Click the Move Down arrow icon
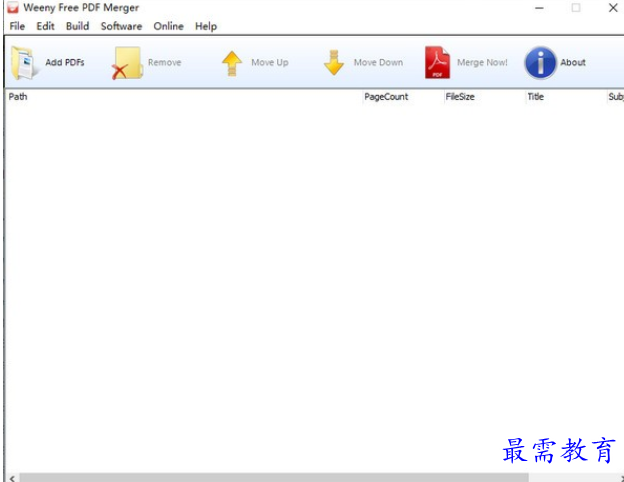 tap(334, 63)
